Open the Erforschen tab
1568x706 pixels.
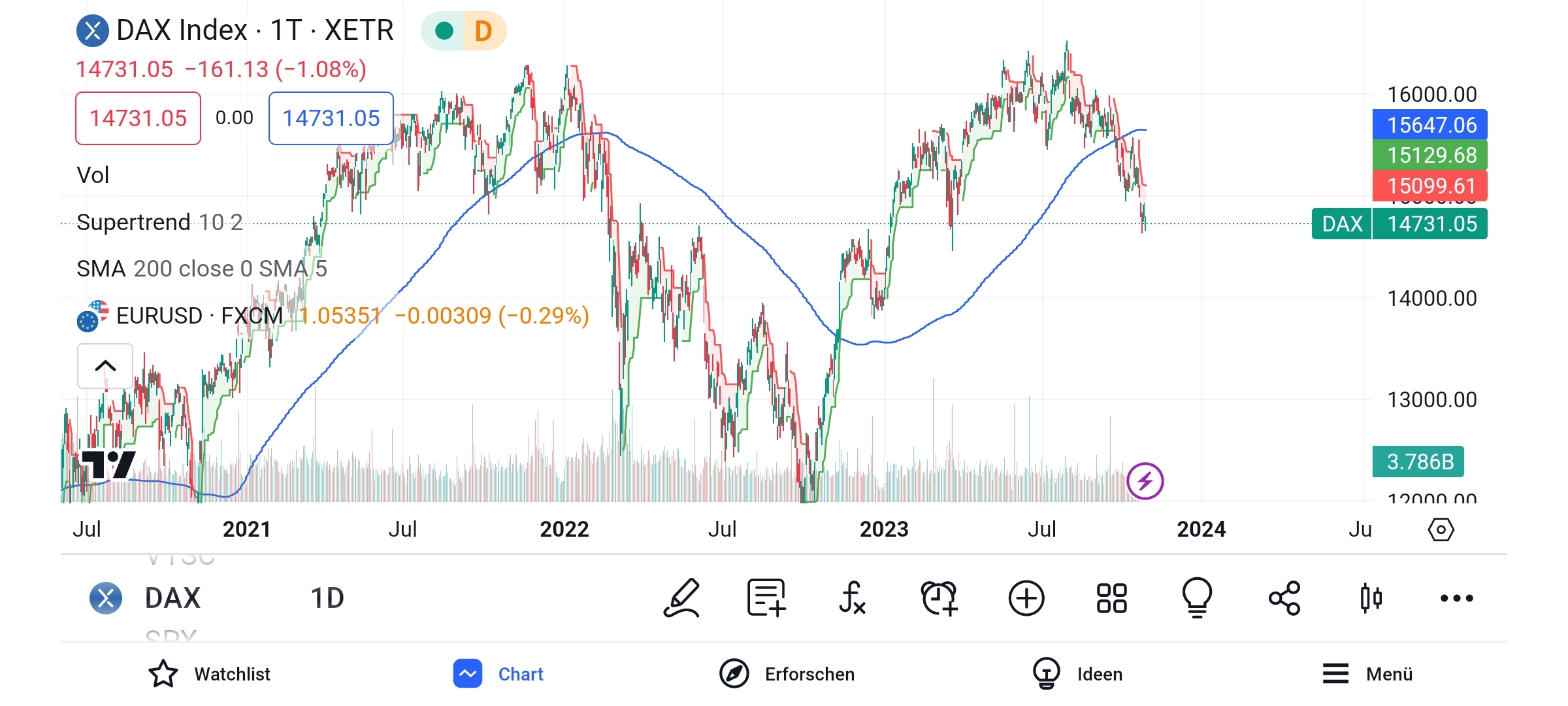coord(787,674)
